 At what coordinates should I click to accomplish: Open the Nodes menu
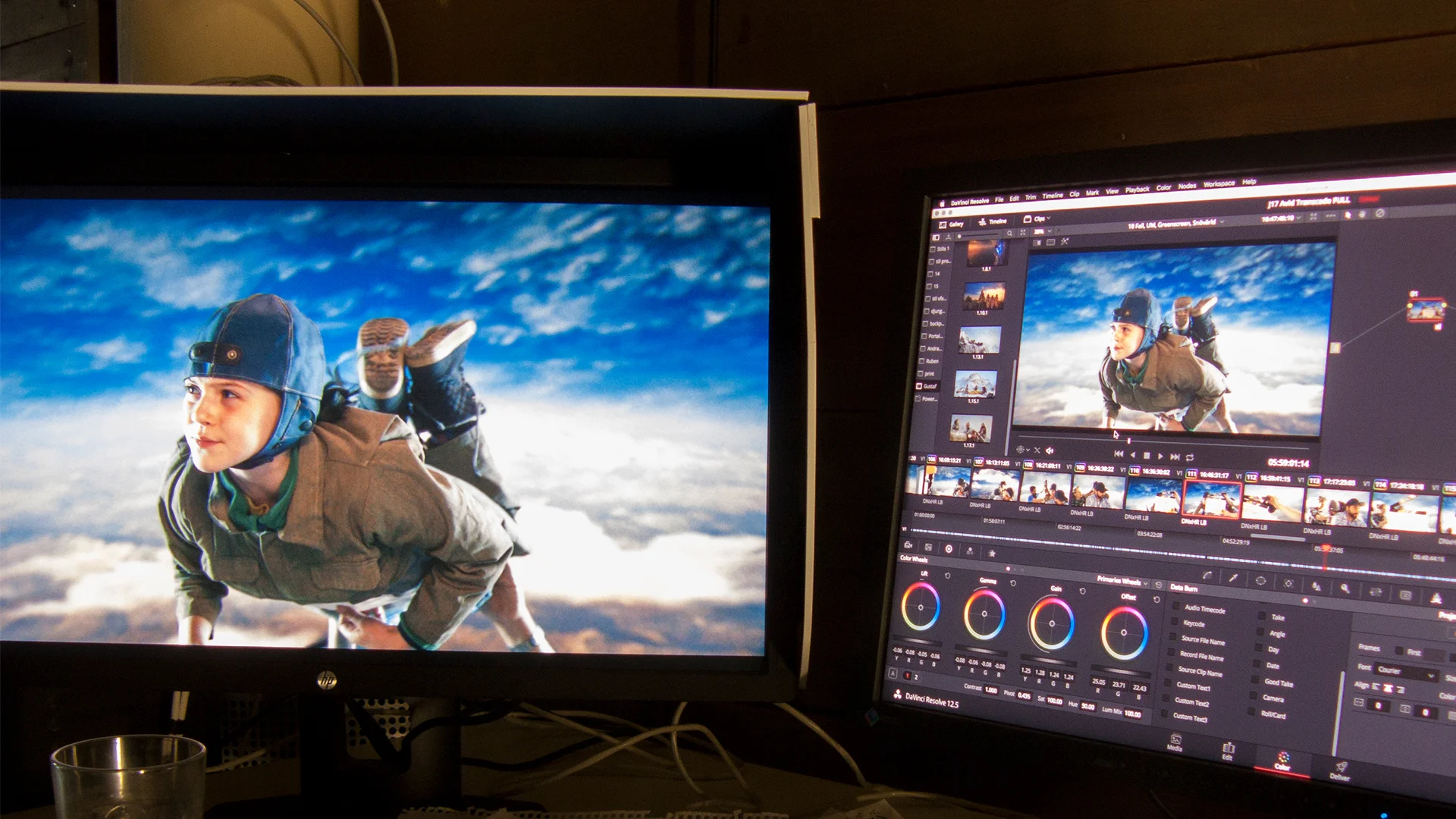tap(1187, 186)
